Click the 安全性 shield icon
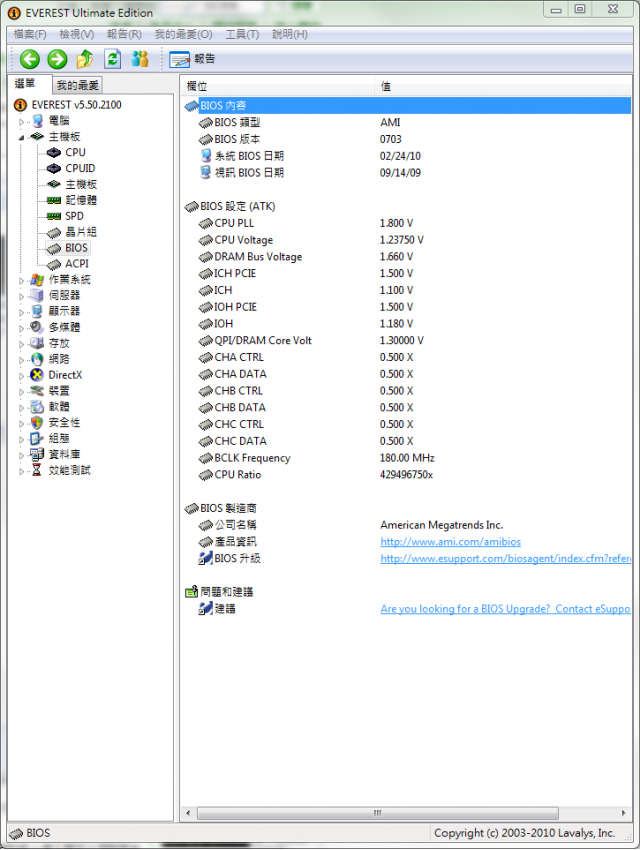The width and height of the screenshot is (640, 850). click(37, 422)
